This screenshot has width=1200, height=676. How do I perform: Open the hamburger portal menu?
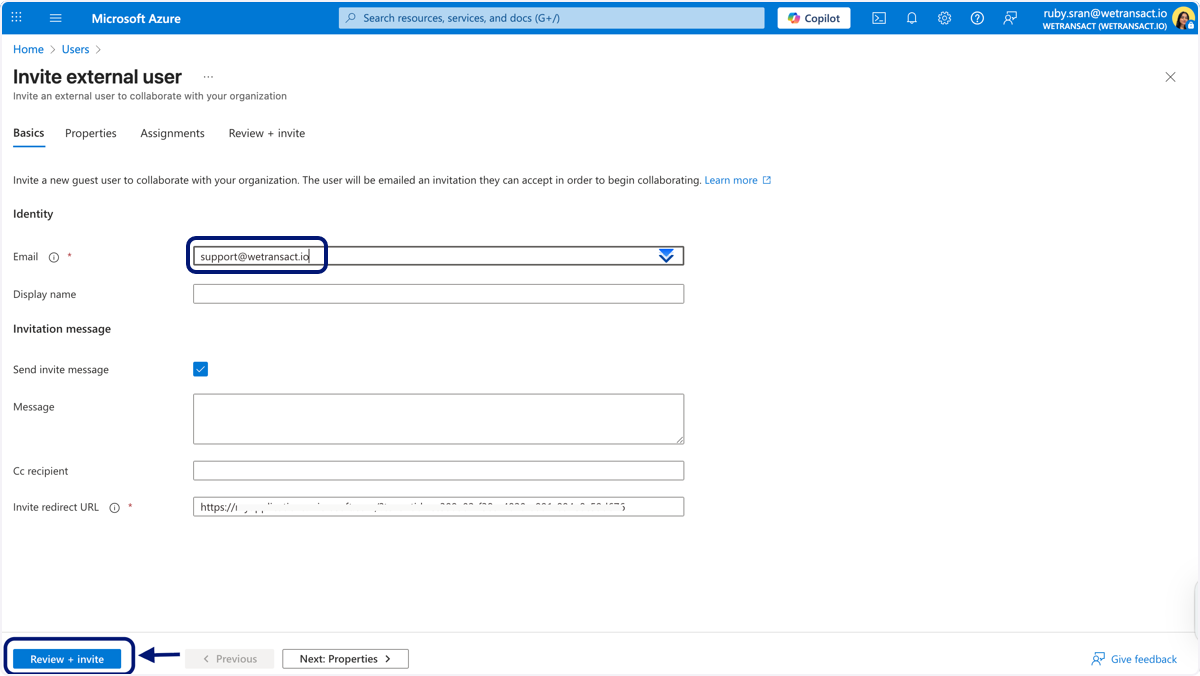tap(55, 18)
